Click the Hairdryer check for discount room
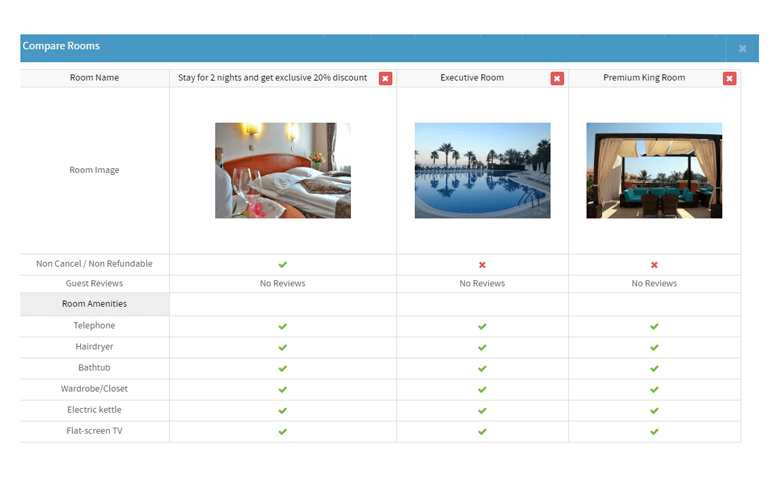 click(283, 347)
